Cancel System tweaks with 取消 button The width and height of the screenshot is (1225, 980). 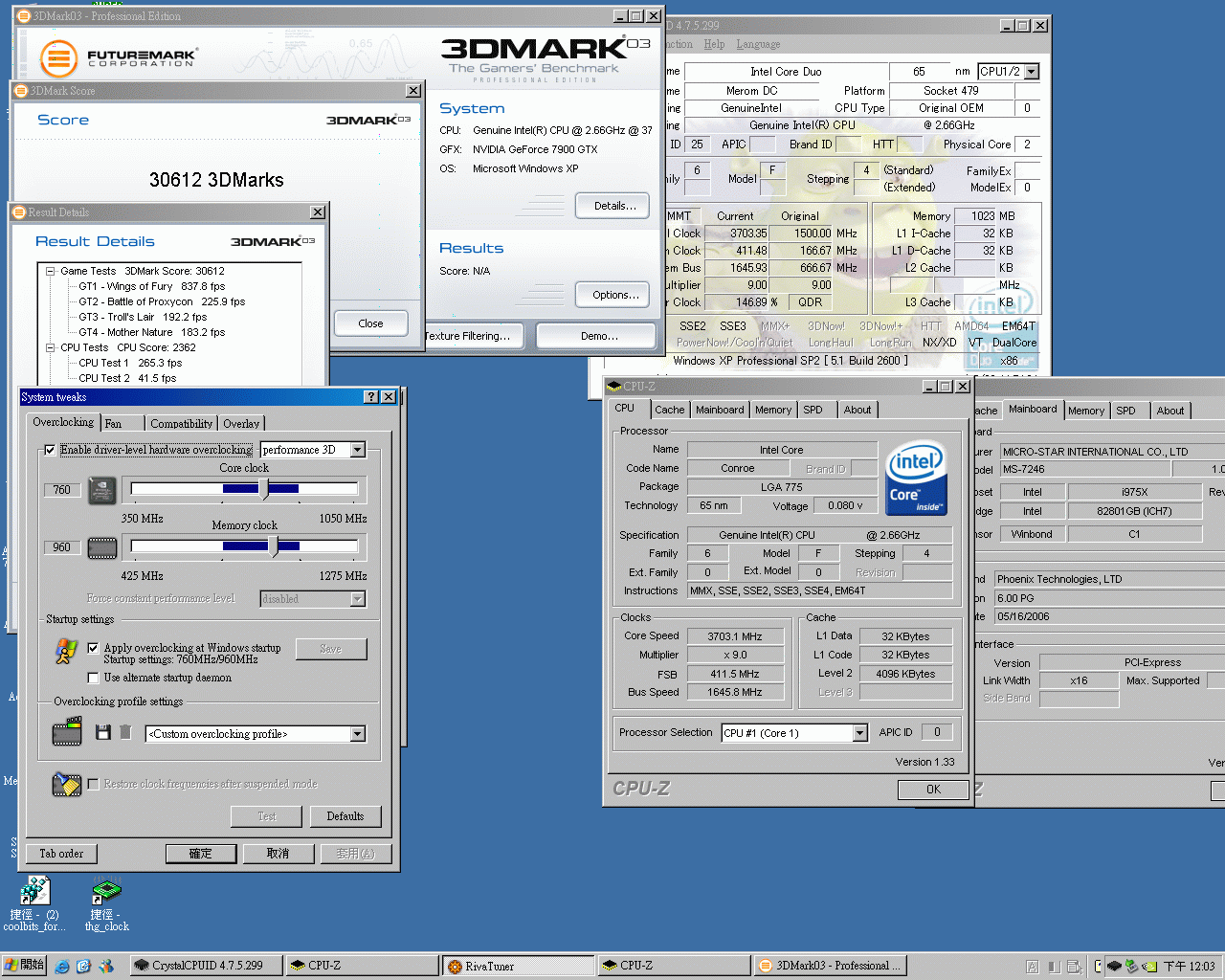pos(278,854)
